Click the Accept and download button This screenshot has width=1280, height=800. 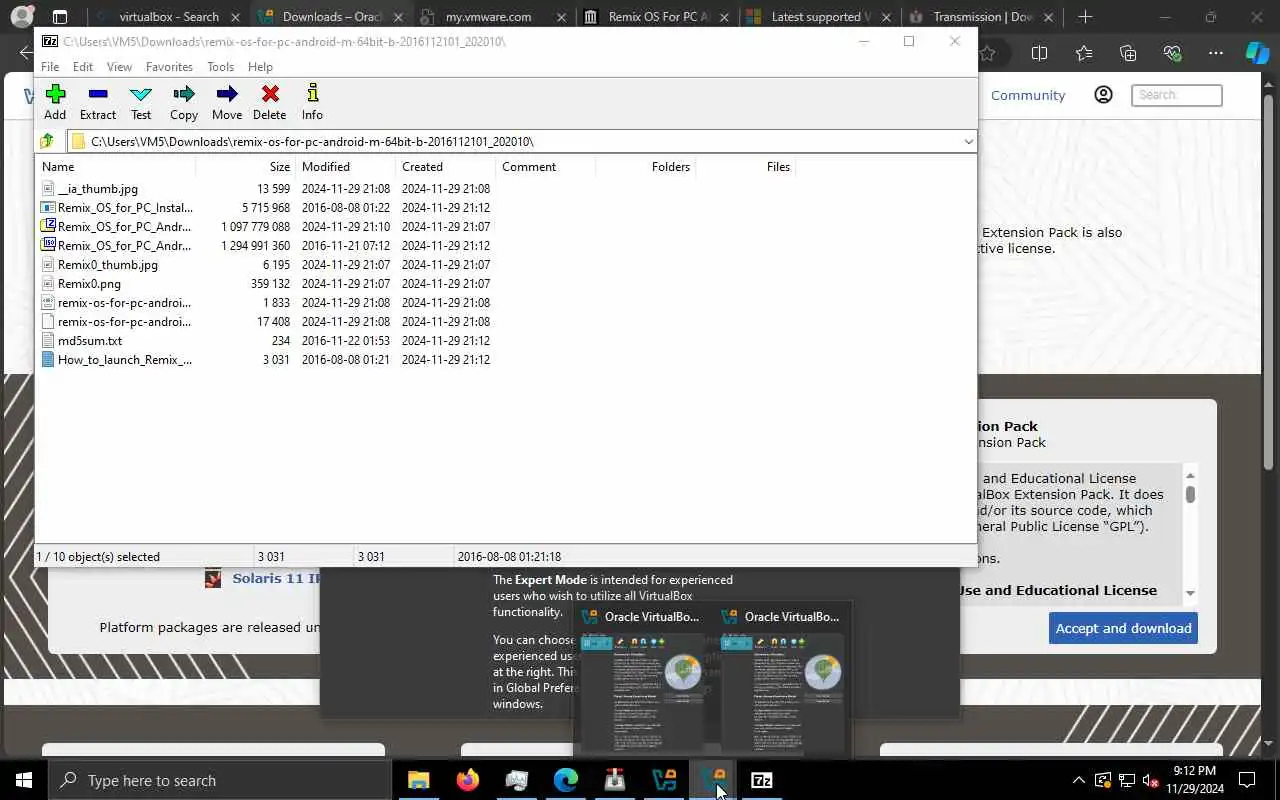point(1123,628)
